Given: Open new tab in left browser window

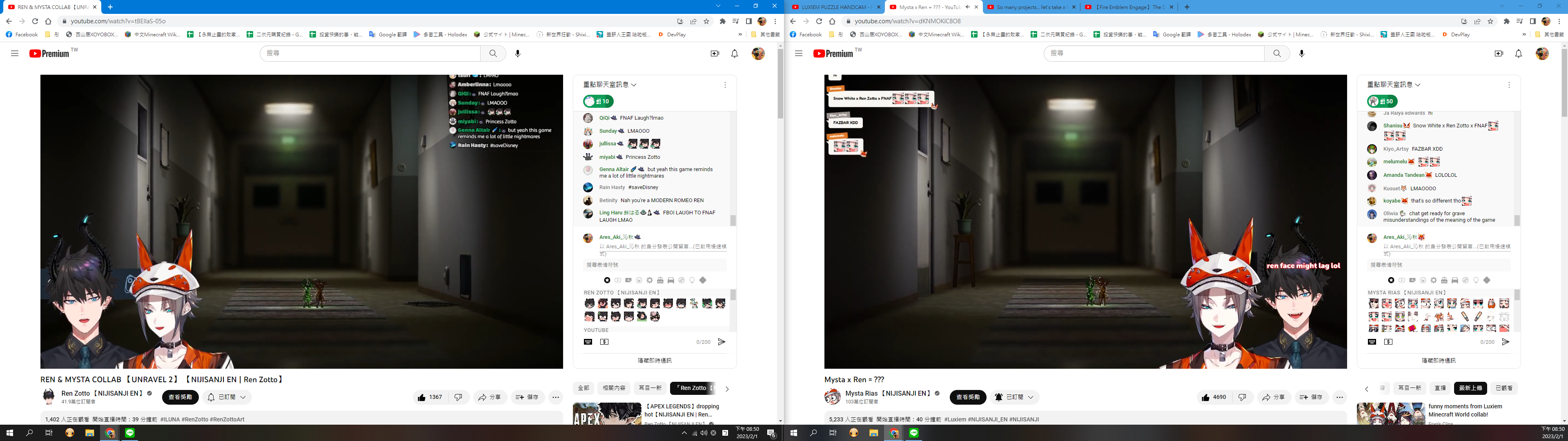Looking at the screenshot, I should pos(109,7).
